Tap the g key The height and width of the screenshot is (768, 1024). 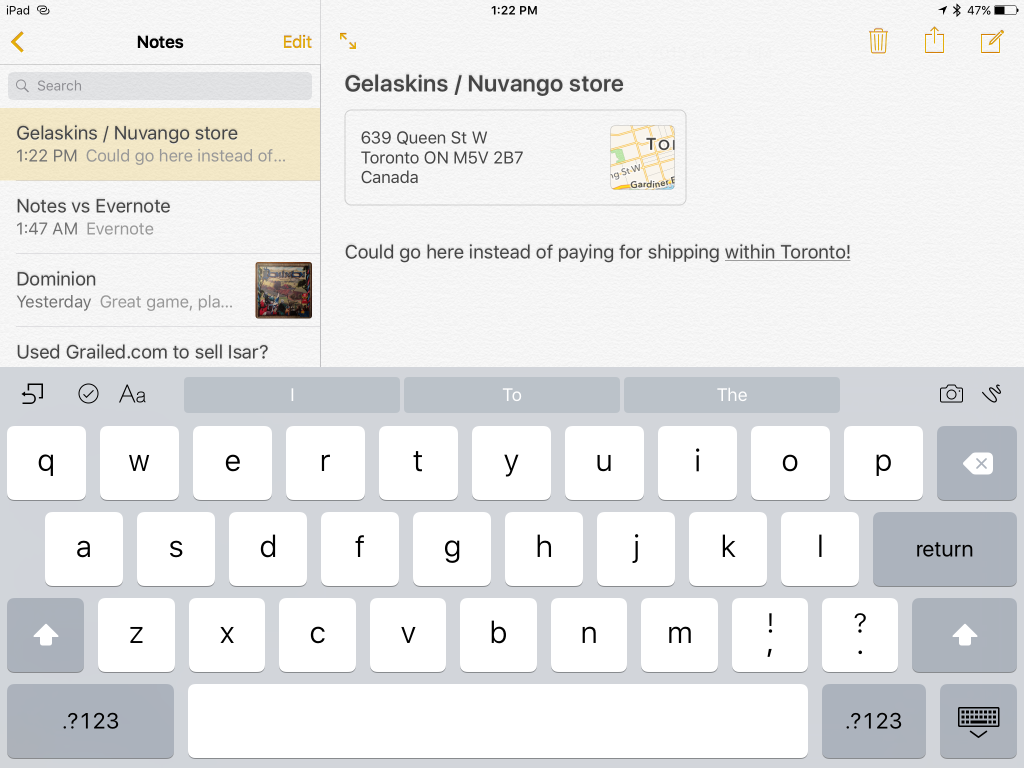452,549
